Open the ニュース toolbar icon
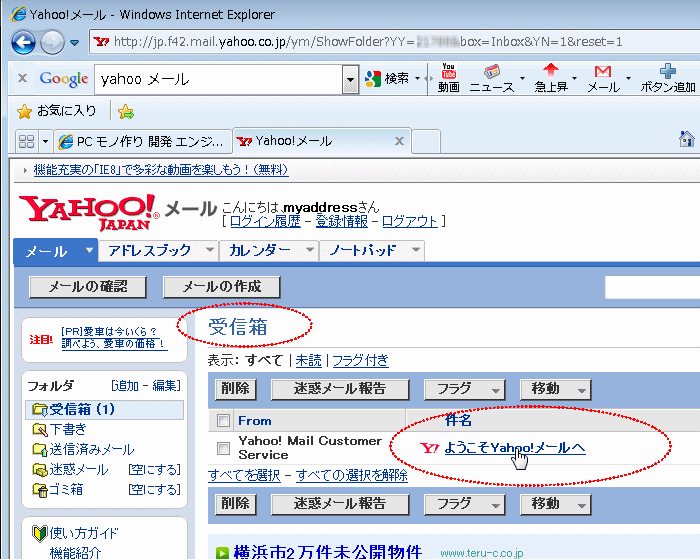 pyautogui.click(x=491, y=72)
